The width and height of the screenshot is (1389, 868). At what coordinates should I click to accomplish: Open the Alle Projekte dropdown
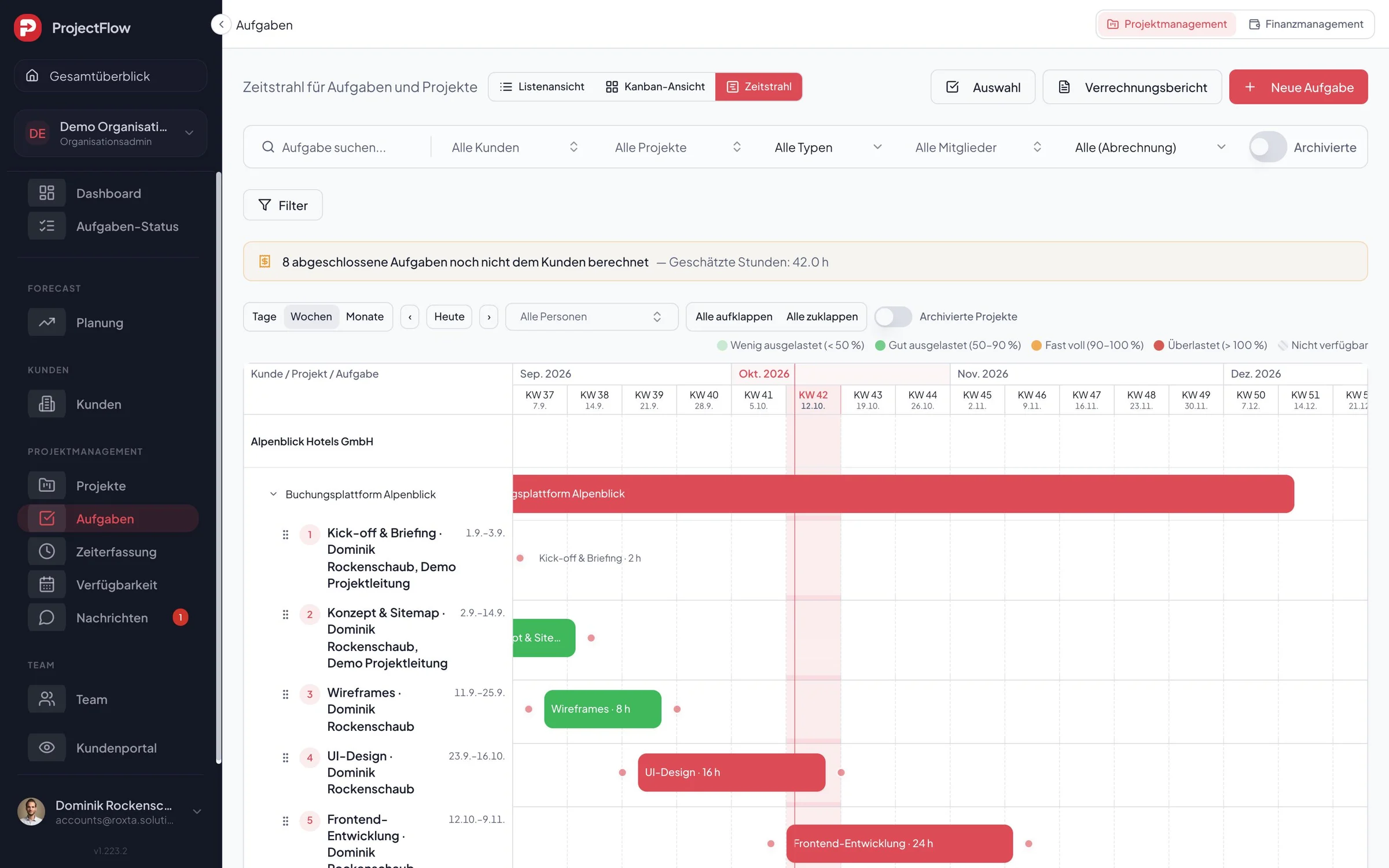point(678,147)
